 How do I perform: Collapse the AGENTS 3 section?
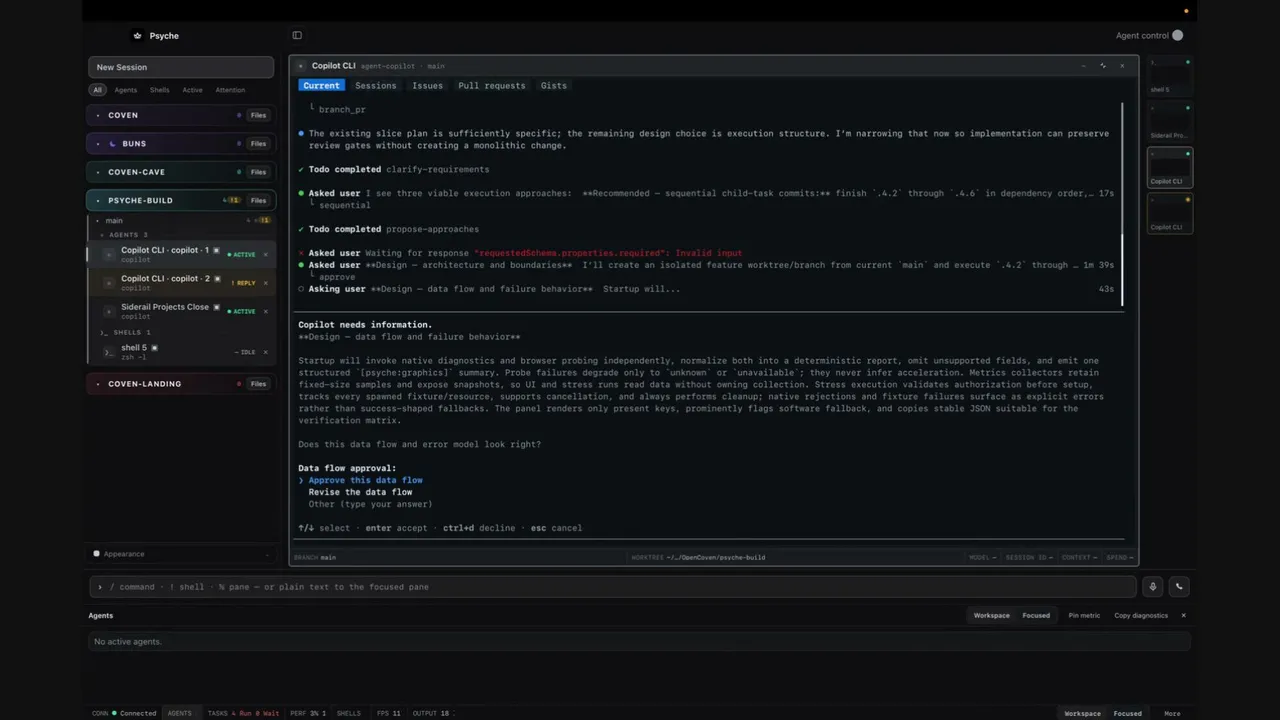(128, 235)
